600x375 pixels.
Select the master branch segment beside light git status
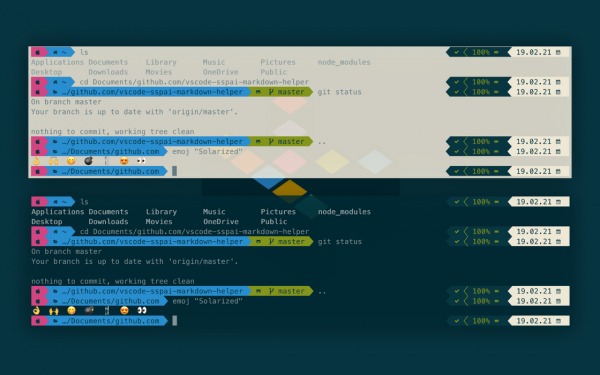point(280,92)
